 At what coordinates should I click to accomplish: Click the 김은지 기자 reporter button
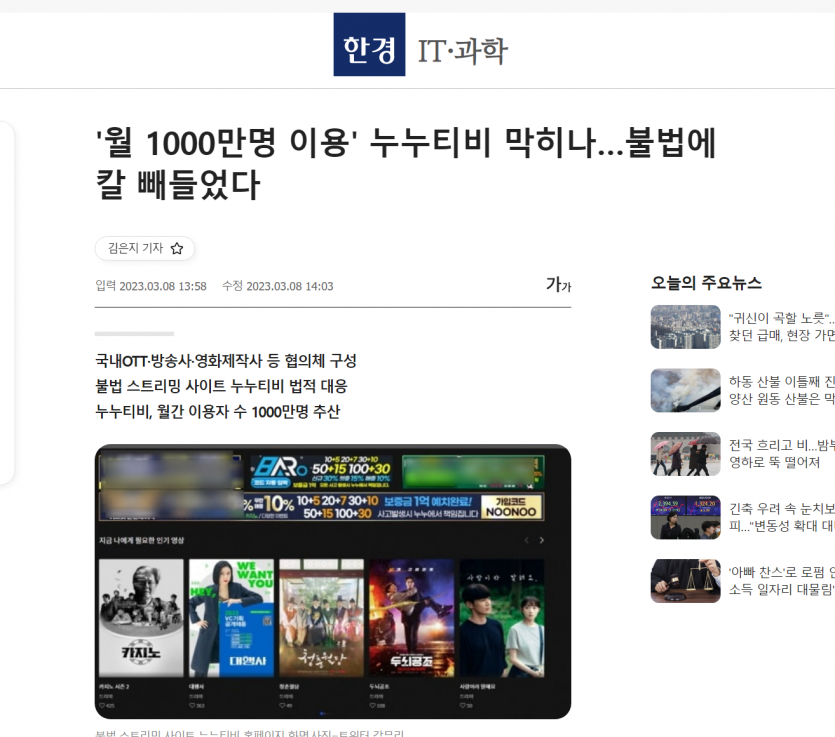[144, 248]
